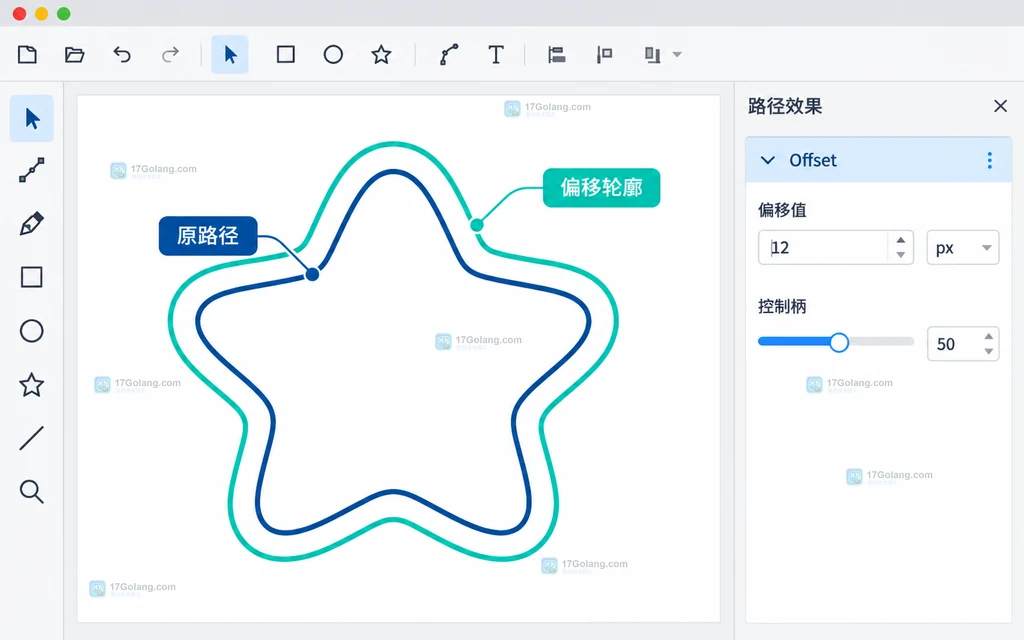Click the 控制柄 label
This screenshot has height=640, width=1024.
[782, 306]
